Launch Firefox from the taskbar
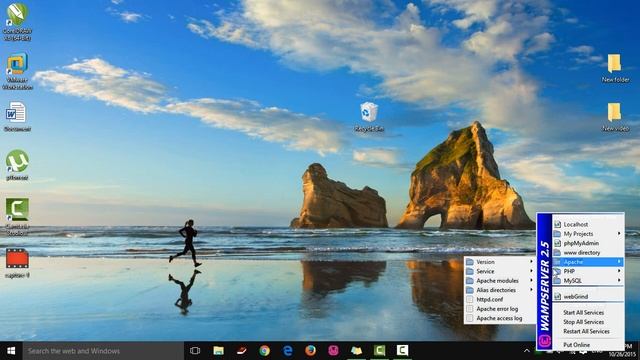This screenshot has width=640, height=360. pos(311,351)
